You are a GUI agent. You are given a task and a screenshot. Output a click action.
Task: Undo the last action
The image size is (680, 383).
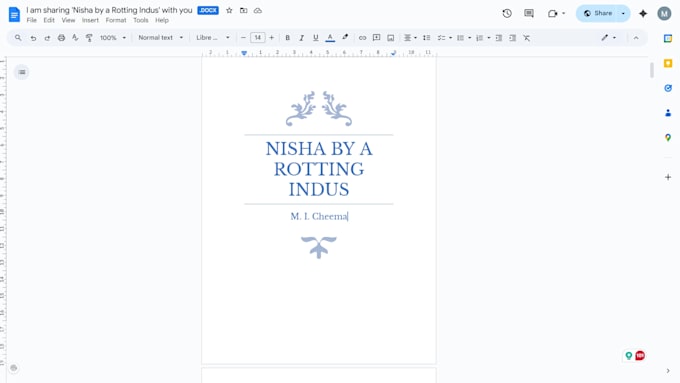[33, 38]
